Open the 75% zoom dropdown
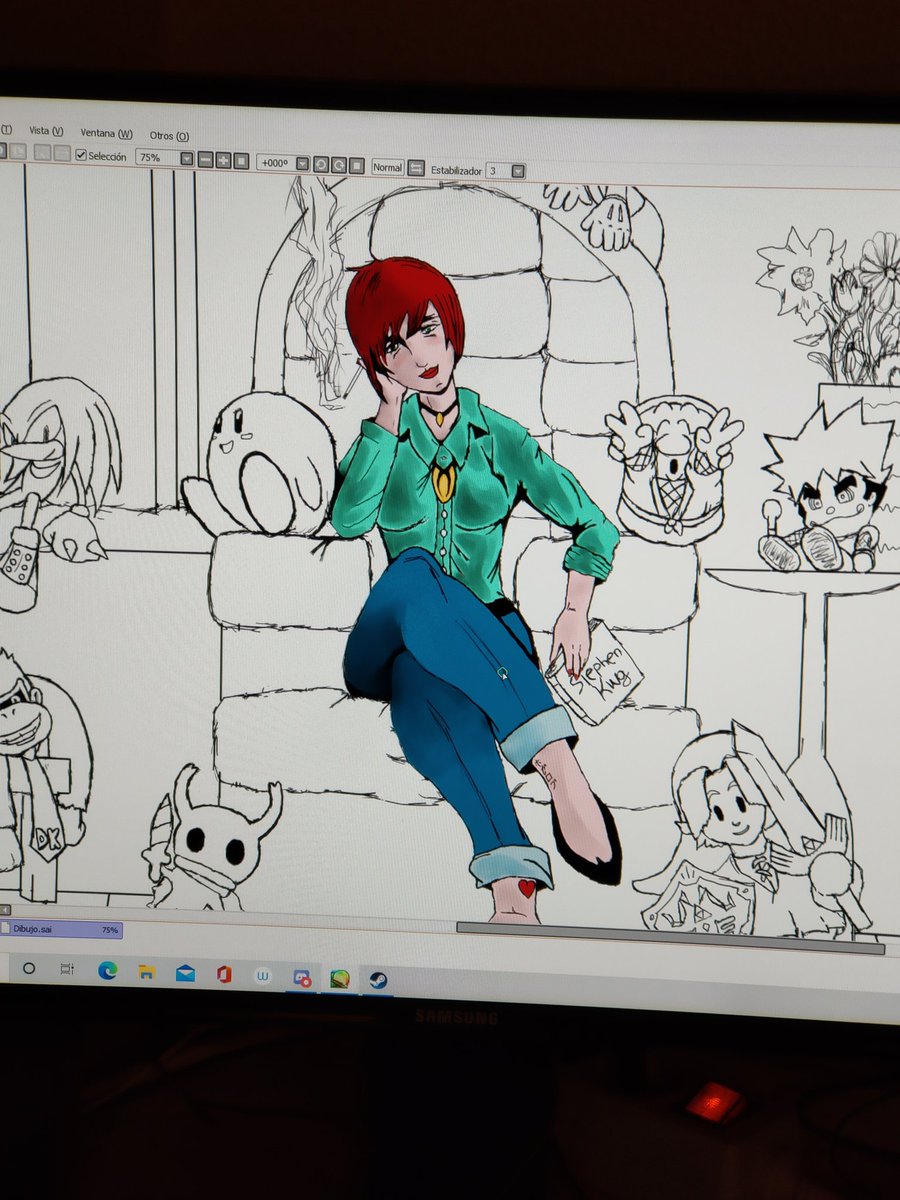900x1200 pixels. coord(187,158)
